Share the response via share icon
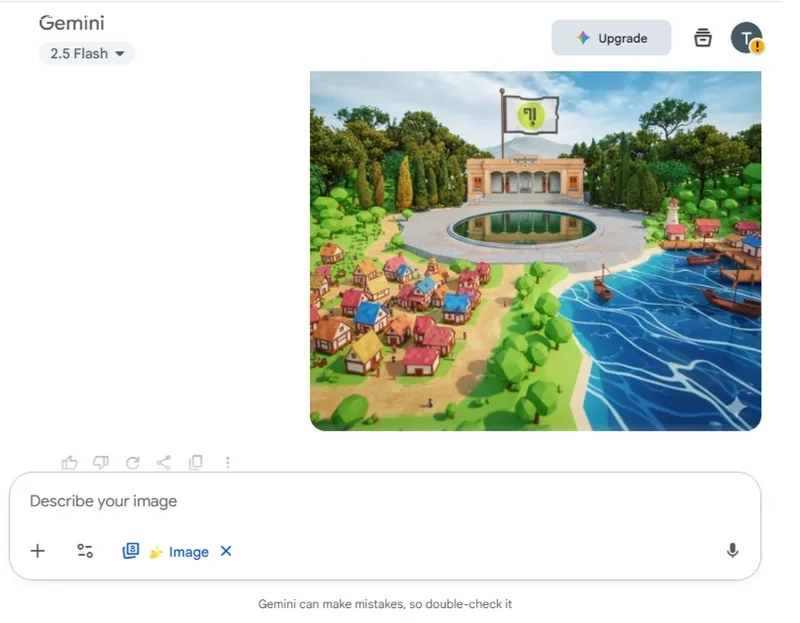The image size is (800, 623). pos(164,462)
